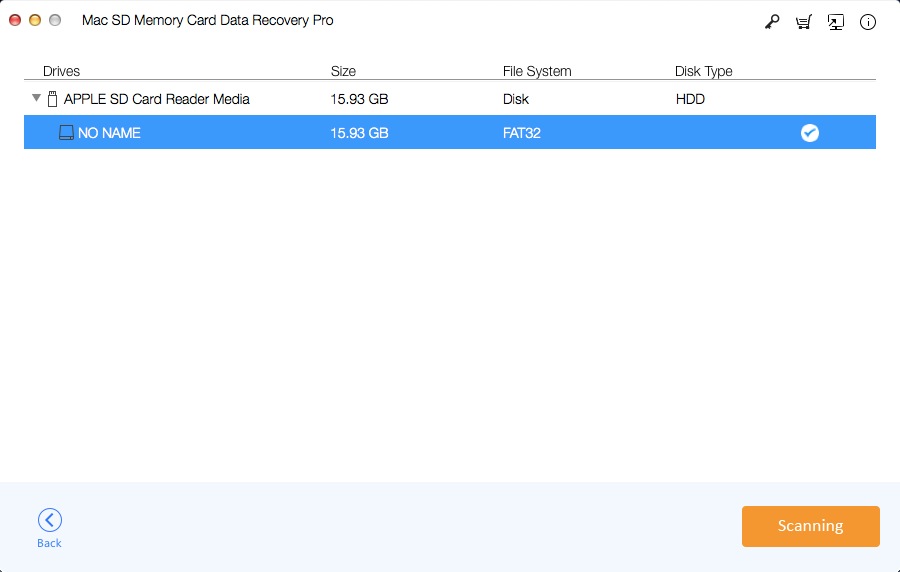Click the drive icon beside NO NAME
This screenshot has height=572, width=900.
[x=66, y=132]
